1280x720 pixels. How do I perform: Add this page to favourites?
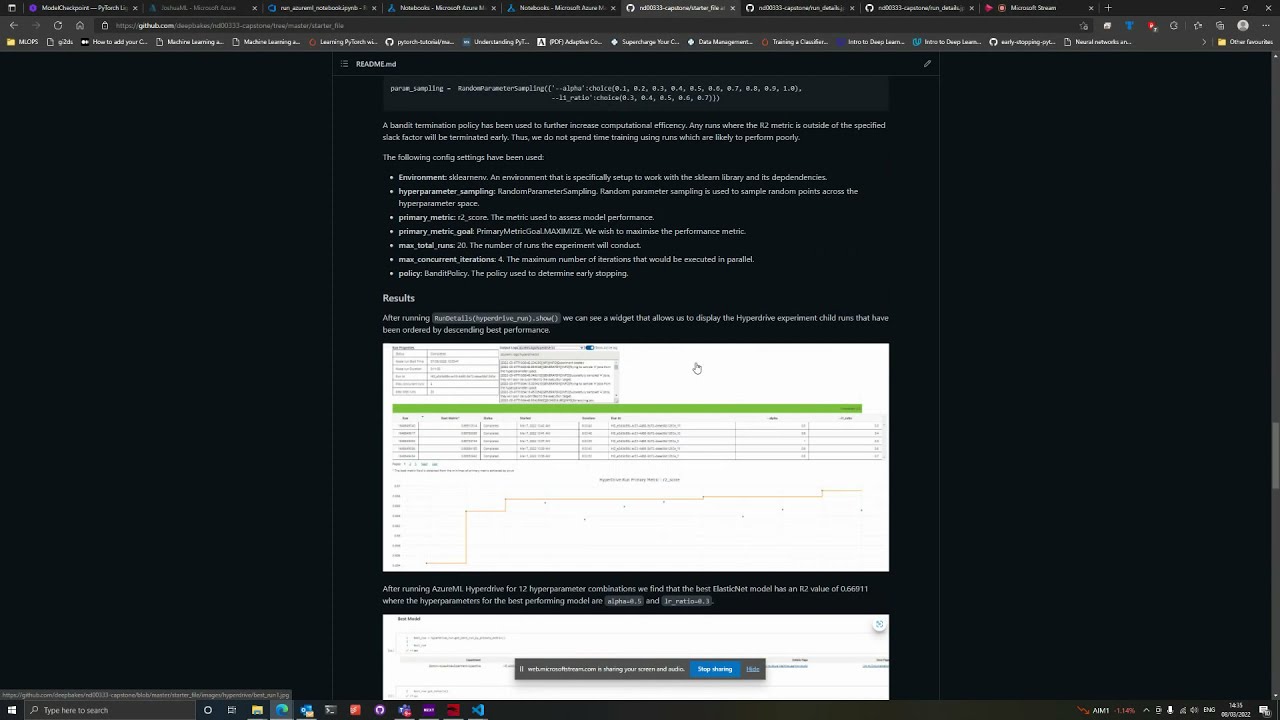[x=1085, y=26]
